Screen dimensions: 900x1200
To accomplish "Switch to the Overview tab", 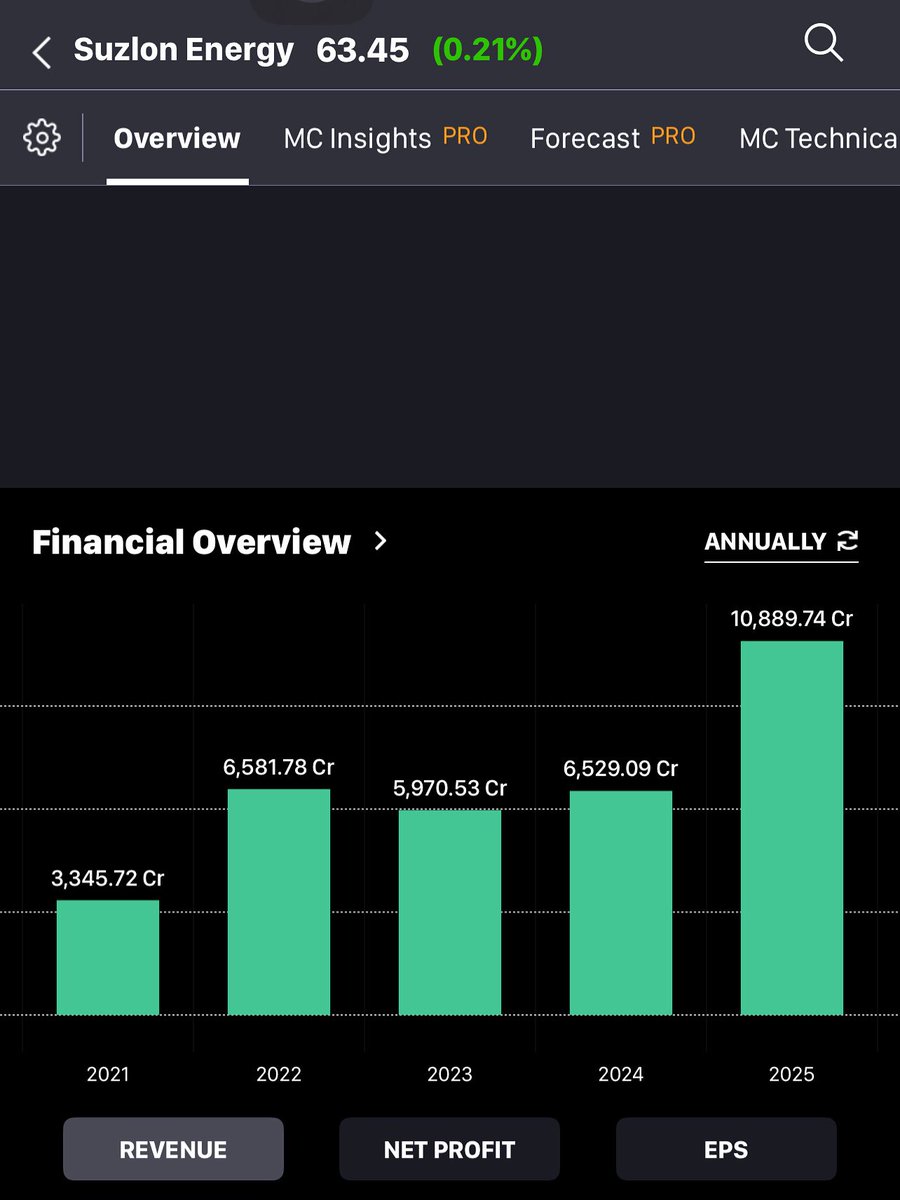I will click(177, 138).
